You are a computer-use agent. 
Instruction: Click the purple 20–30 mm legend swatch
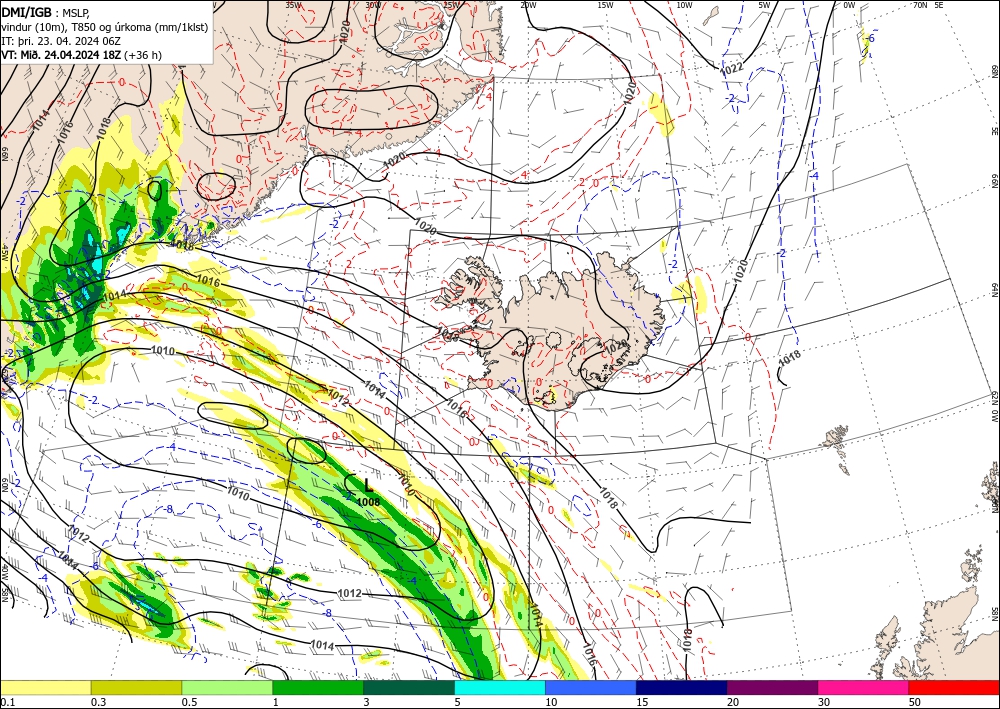tap(772, 687)
